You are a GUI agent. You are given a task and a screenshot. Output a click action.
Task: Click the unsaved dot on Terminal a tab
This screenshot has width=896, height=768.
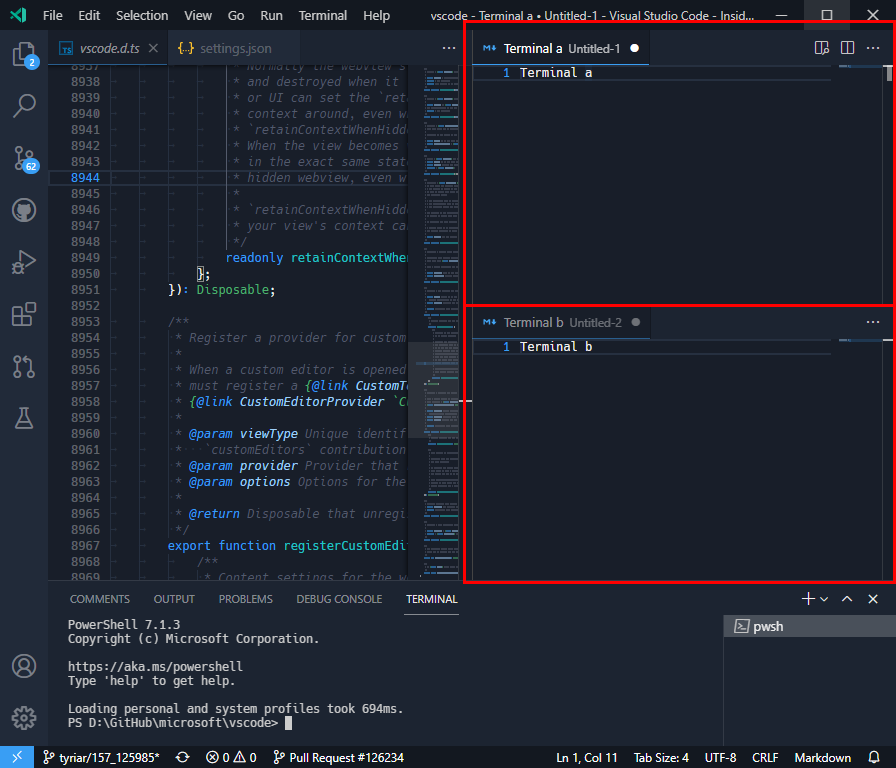pyautogui.click(x=634, y=48)
